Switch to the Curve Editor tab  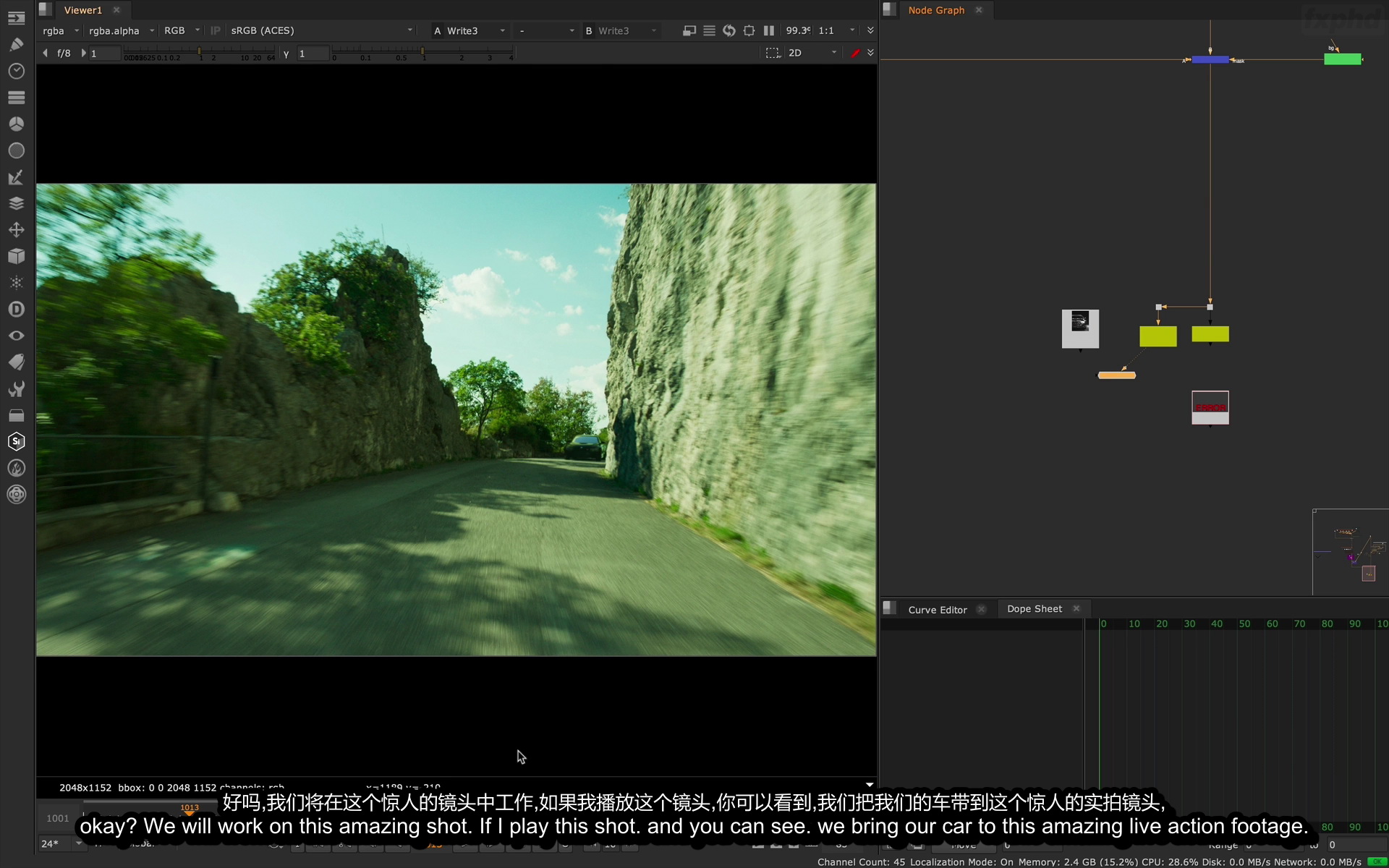point(937,608)
